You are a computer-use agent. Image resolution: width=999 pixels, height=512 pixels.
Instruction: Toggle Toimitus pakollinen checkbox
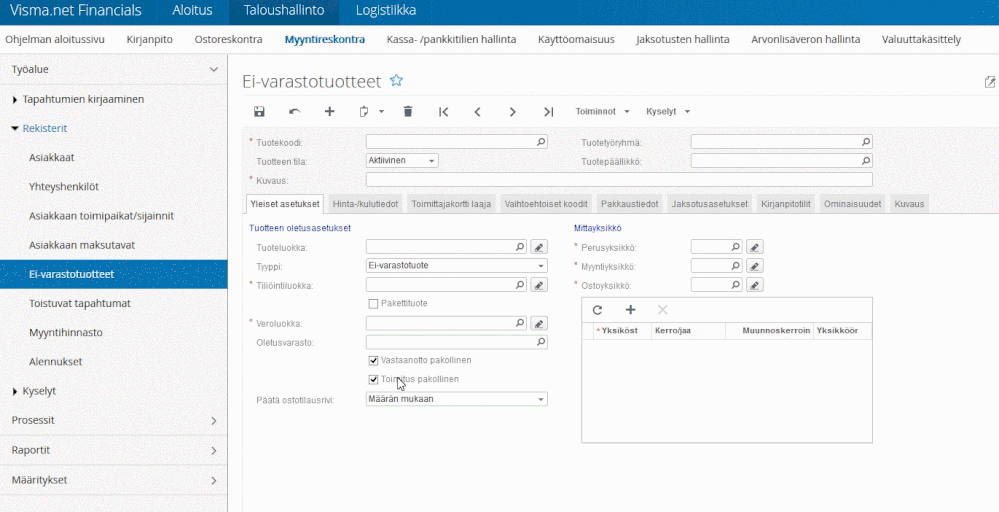click(x=374, y=380)
